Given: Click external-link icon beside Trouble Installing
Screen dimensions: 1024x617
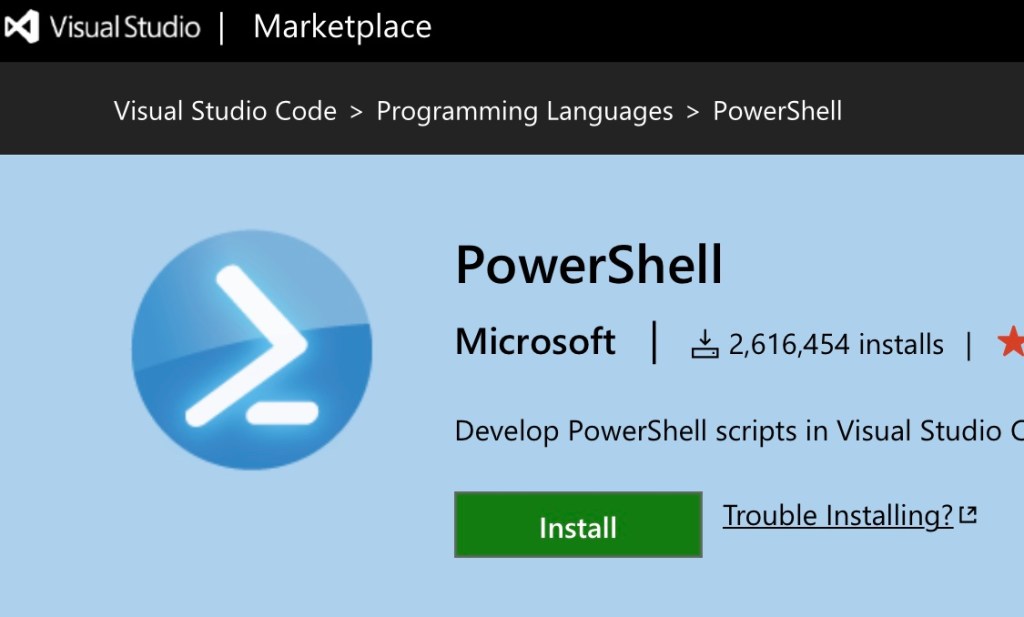Looking at the screenshot, I should tap(968, 516).
